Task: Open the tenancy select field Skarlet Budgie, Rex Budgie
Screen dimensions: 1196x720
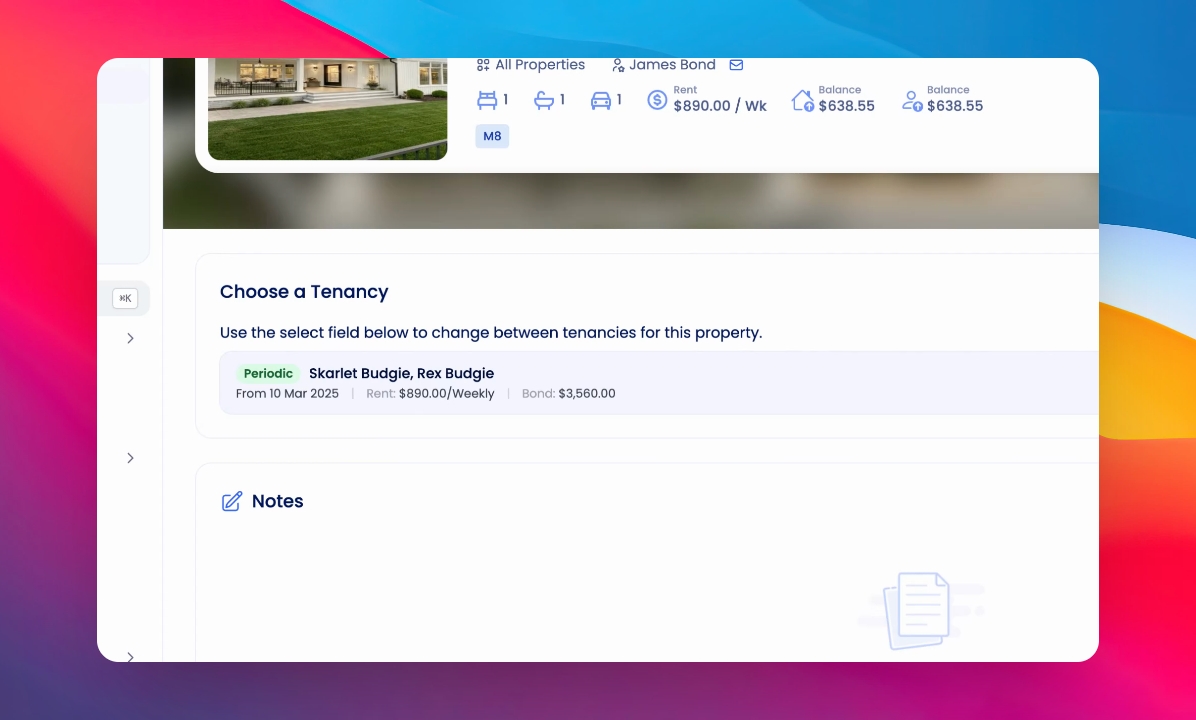Action: (659, 383)
